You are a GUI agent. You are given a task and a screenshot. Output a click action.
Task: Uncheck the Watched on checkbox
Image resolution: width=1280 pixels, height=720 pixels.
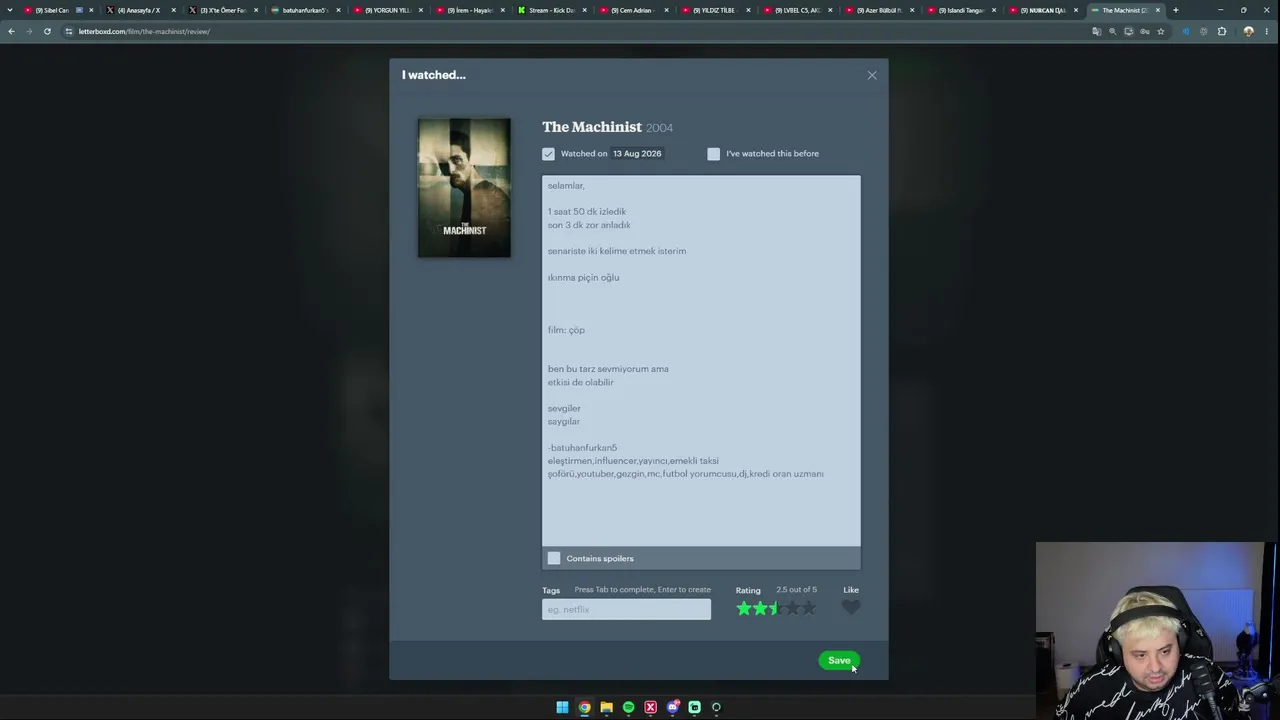[x=548, y=154]
